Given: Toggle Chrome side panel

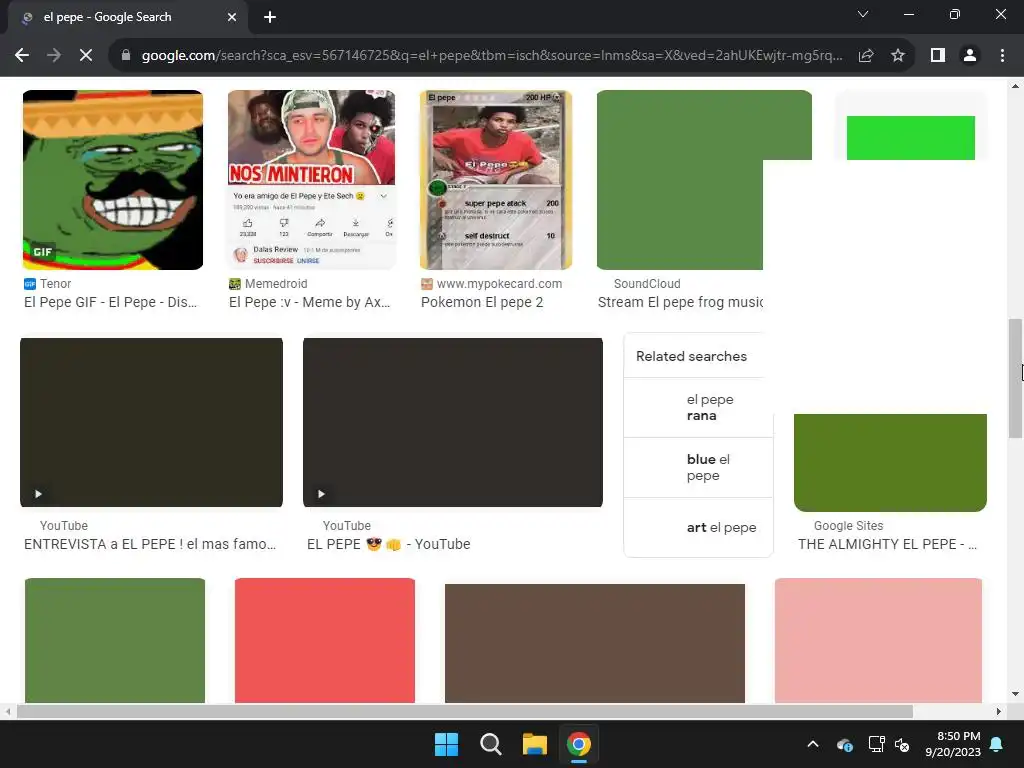Looking at the screenshot, I should (x=938, y=56).
